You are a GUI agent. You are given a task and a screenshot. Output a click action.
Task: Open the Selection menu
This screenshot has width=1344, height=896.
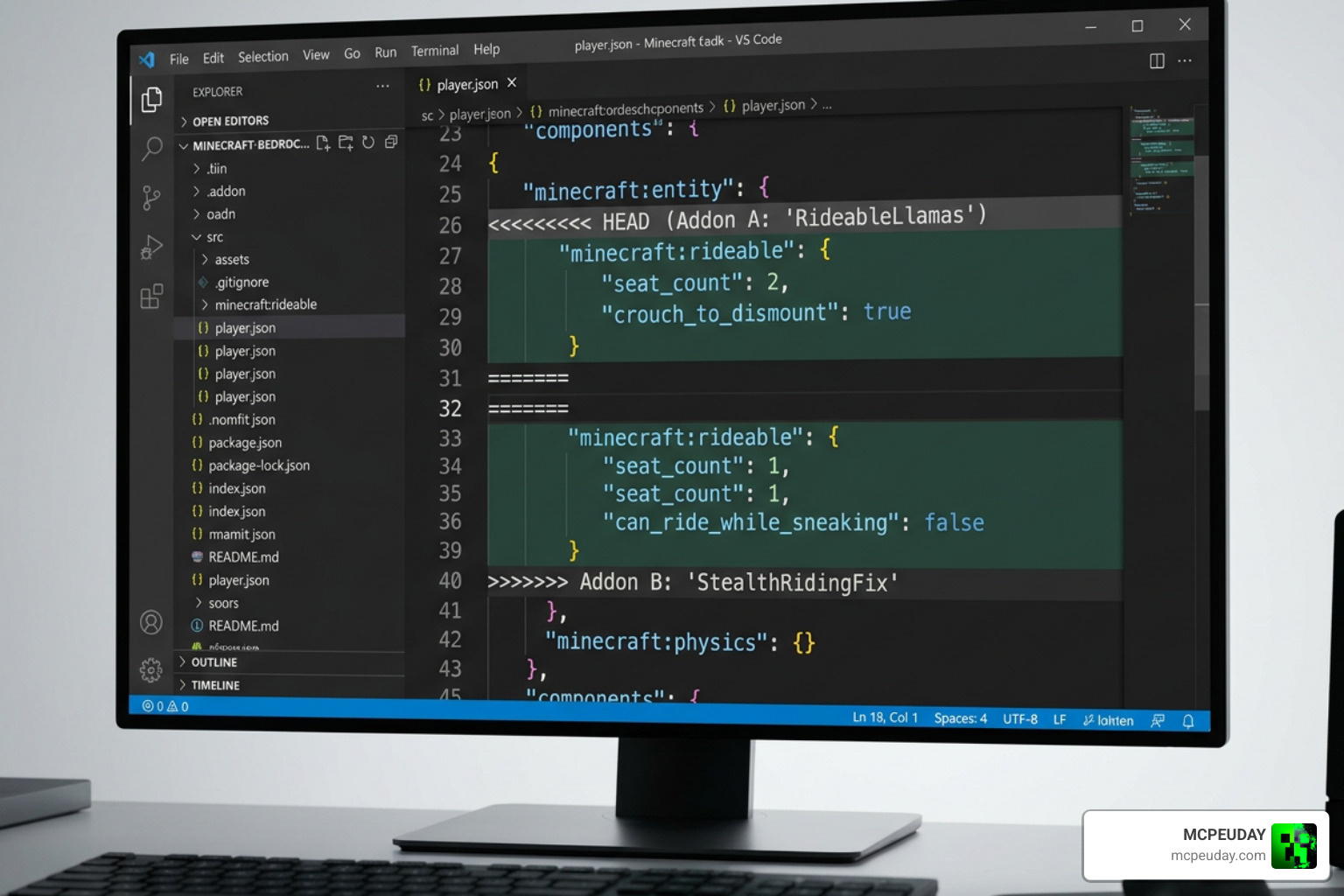pyautogui.click(x=262, y=57)
